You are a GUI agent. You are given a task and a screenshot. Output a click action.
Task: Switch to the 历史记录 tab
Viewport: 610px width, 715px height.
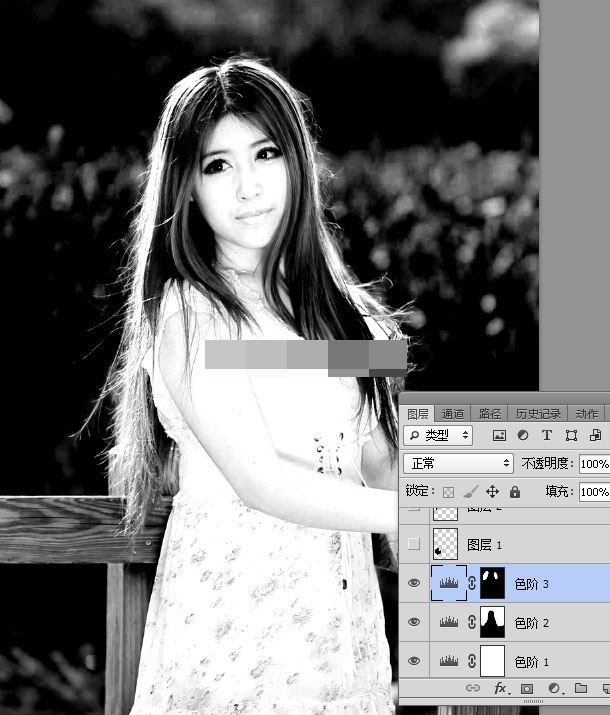tap(538, 413)
